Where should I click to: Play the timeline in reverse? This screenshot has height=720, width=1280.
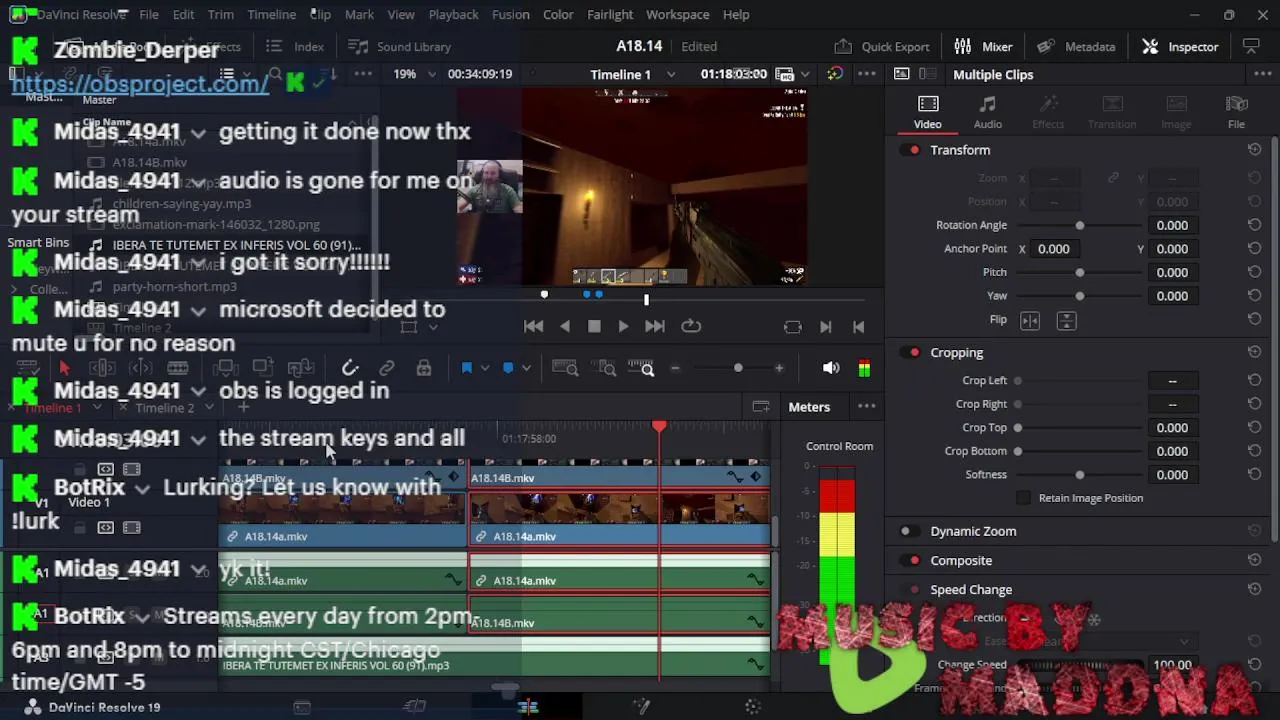pyautogui.click(x=565, y=326)
